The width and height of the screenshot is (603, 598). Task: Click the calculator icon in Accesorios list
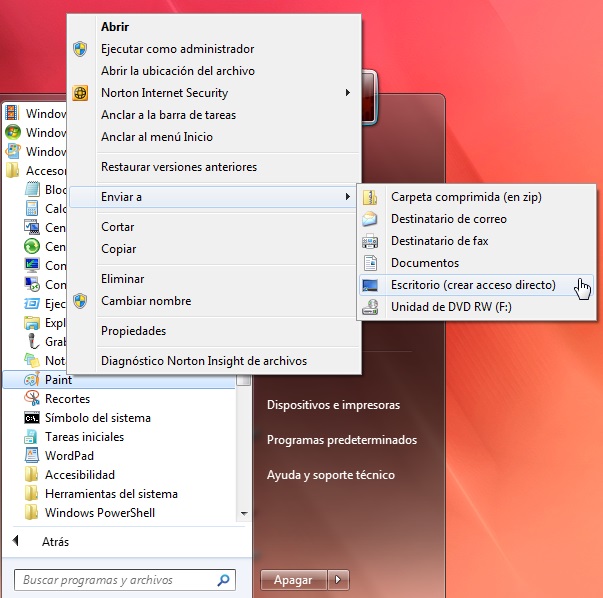(x=32, y=208)
